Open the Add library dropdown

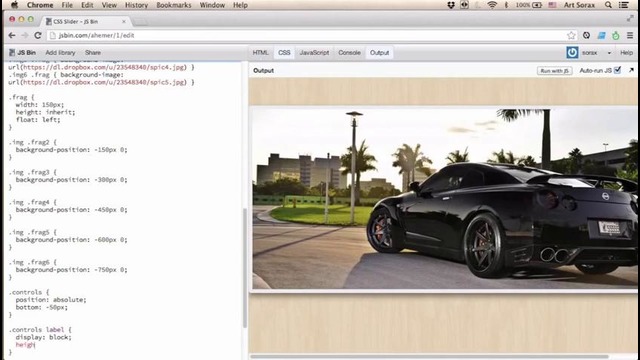[60, 53]
